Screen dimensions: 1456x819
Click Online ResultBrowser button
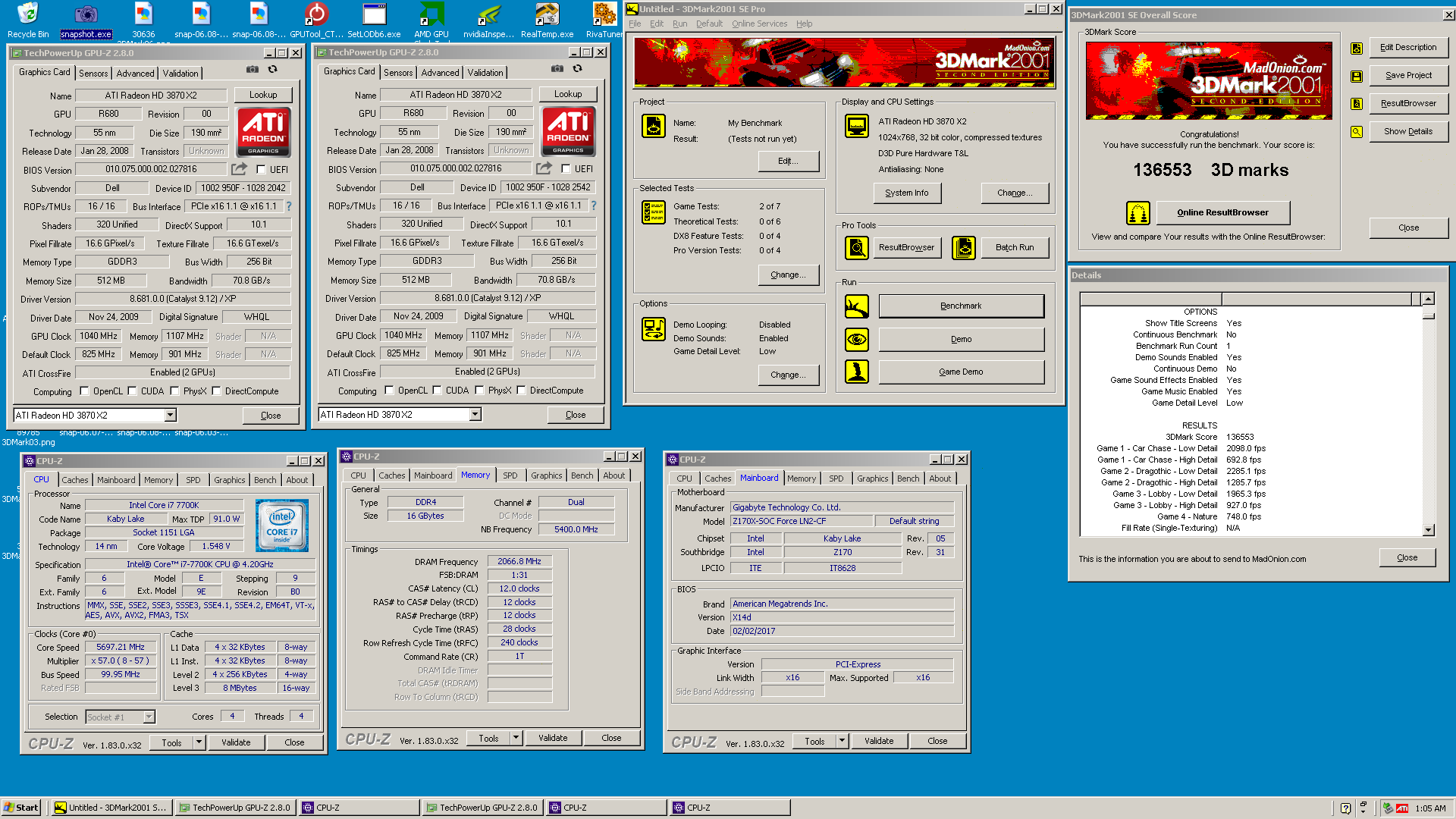point(1222,212)
